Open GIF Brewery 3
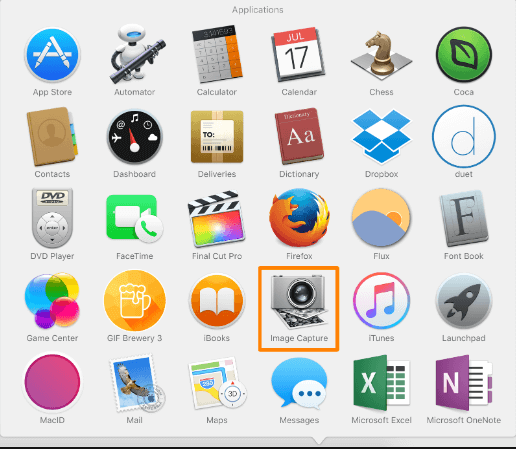Image resolution: width=516 pixels, height=449 pixels. tap(135, 301)
